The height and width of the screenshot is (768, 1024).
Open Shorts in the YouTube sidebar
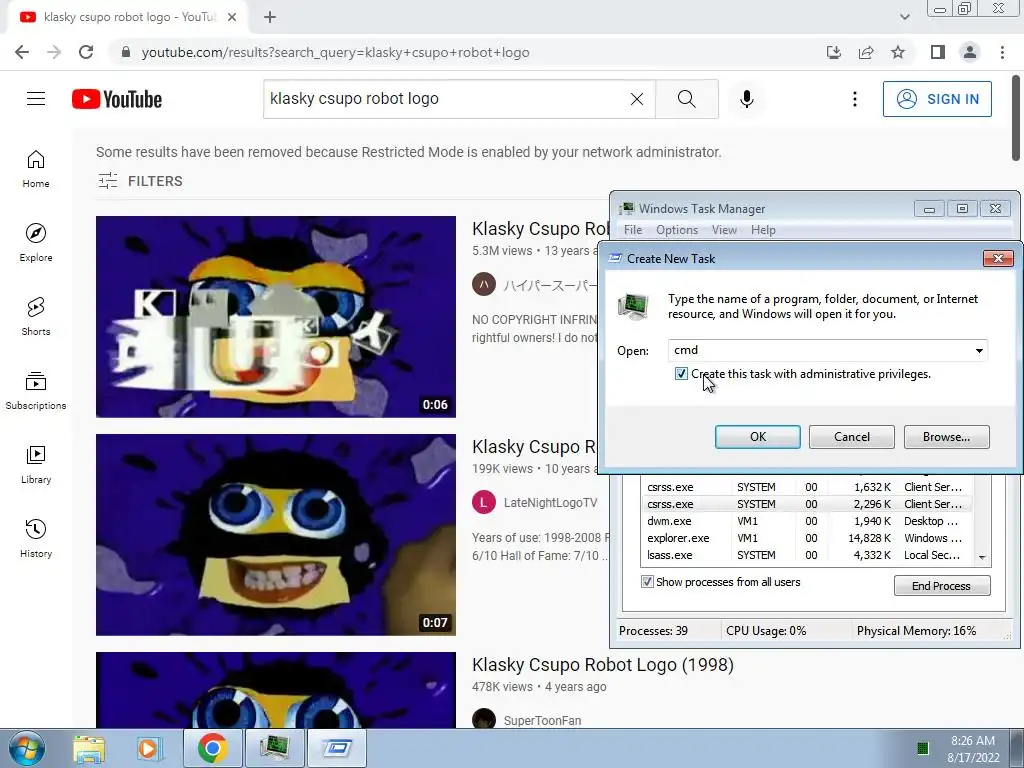[x=36, y=317]
